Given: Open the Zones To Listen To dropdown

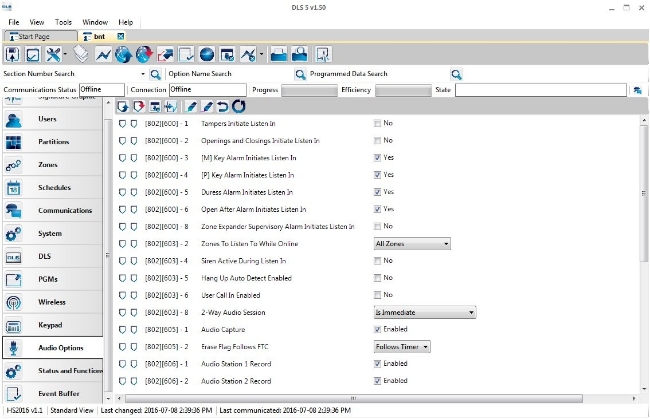Looking at the screenshot, I should pos(412,244).
